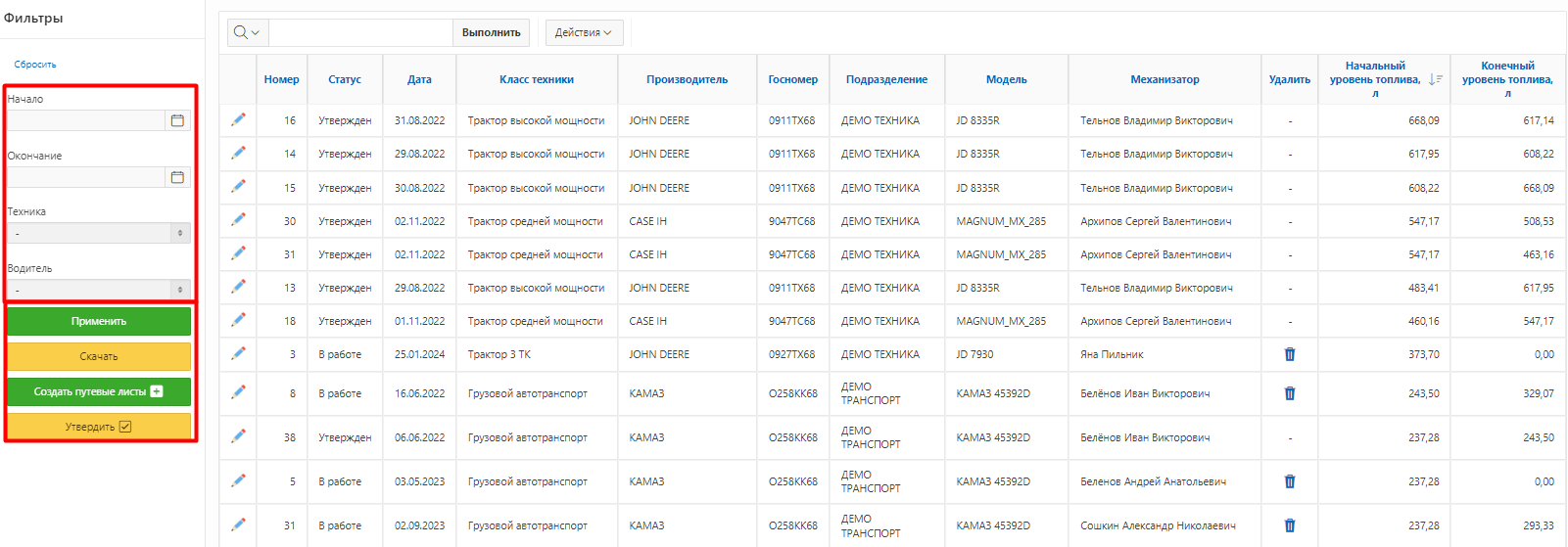This screenshot has height=547, width=1568.
Task: Open the calendar picker for Окончание date
Action: tap(177, 177)
